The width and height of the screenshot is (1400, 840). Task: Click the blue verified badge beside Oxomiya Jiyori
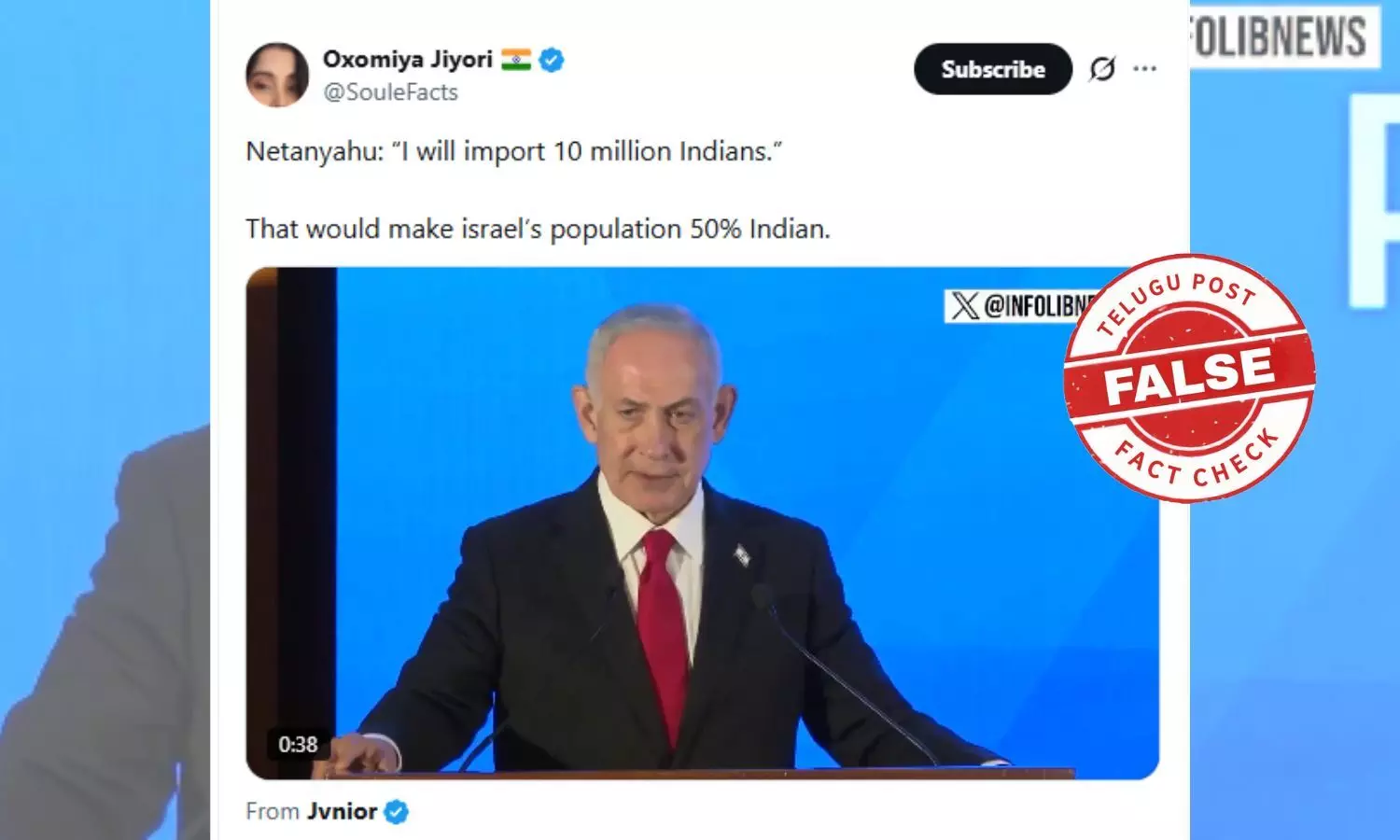[552, 60]
